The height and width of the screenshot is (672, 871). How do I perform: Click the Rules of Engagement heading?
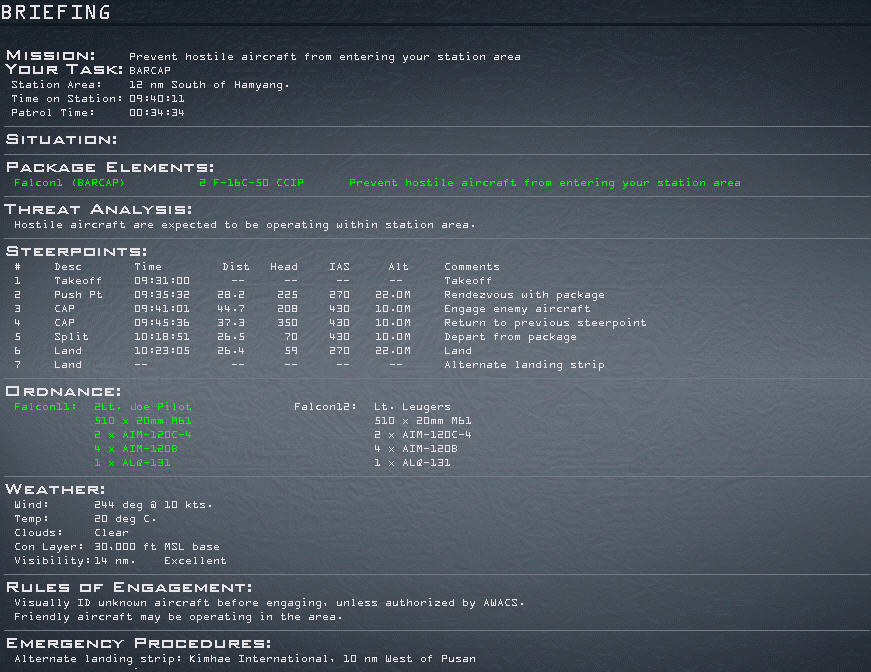(129, 587)
